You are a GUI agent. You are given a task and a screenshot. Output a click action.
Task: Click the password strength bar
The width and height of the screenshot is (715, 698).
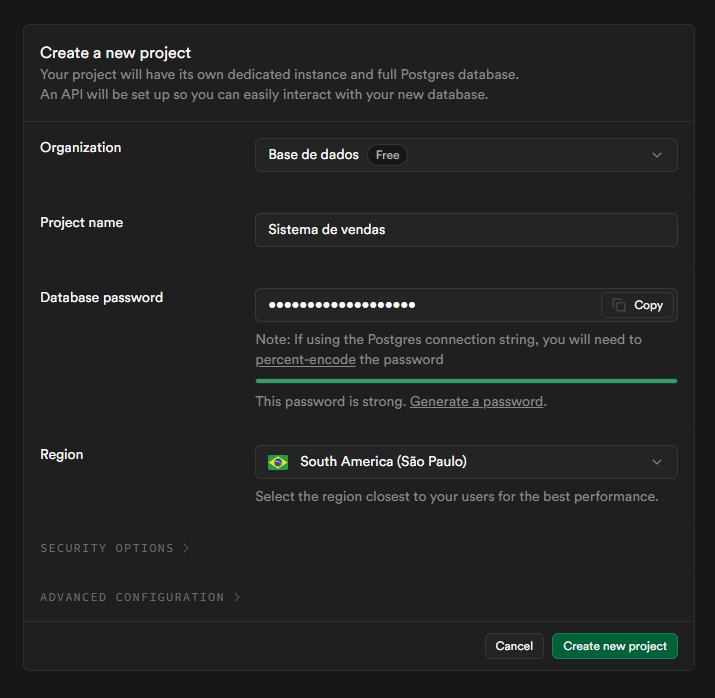tap(466, 381)
